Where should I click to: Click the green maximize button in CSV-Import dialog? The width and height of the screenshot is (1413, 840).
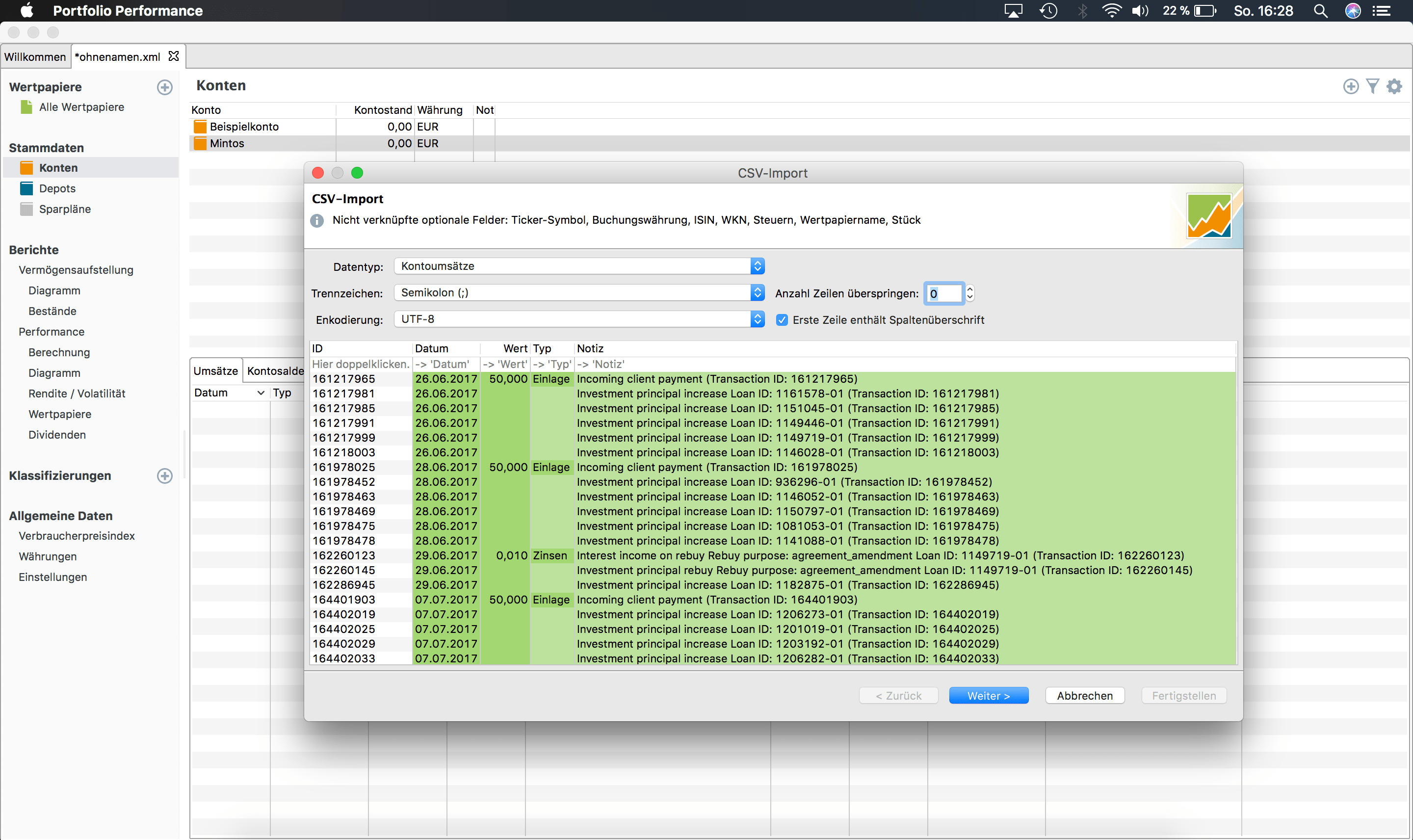click(x=358, y=172)
